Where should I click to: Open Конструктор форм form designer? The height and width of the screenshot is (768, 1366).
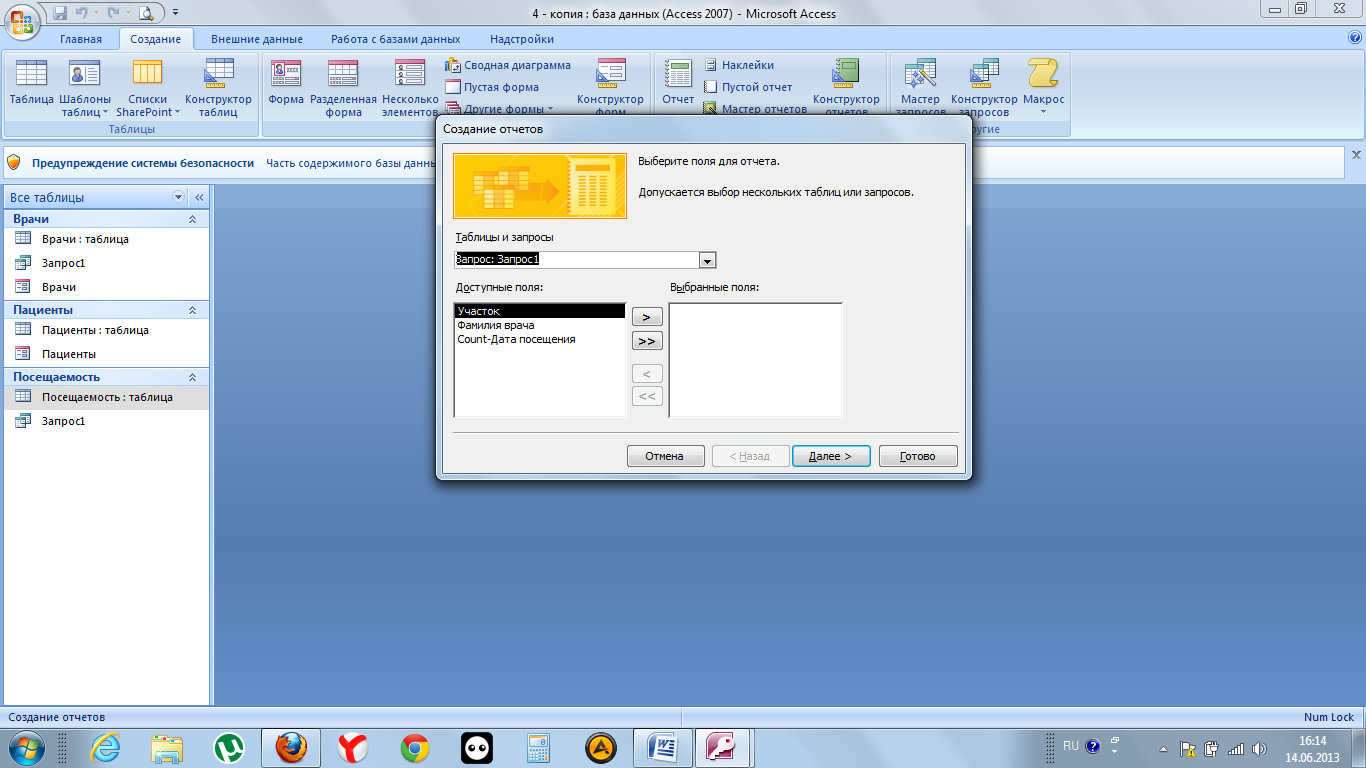610,87
